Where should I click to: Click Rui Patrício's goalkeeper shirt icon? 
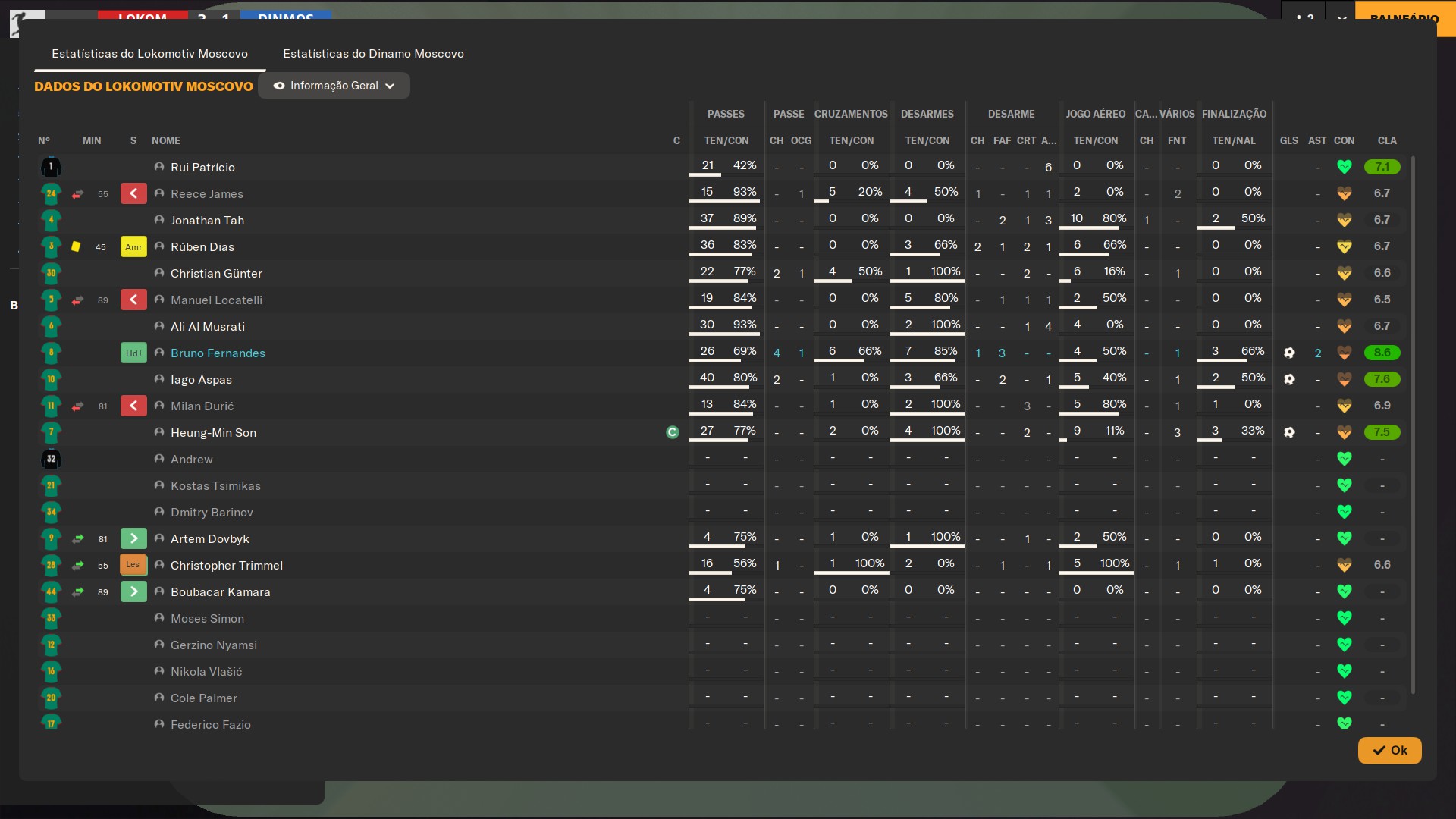[x=51, y=167]
